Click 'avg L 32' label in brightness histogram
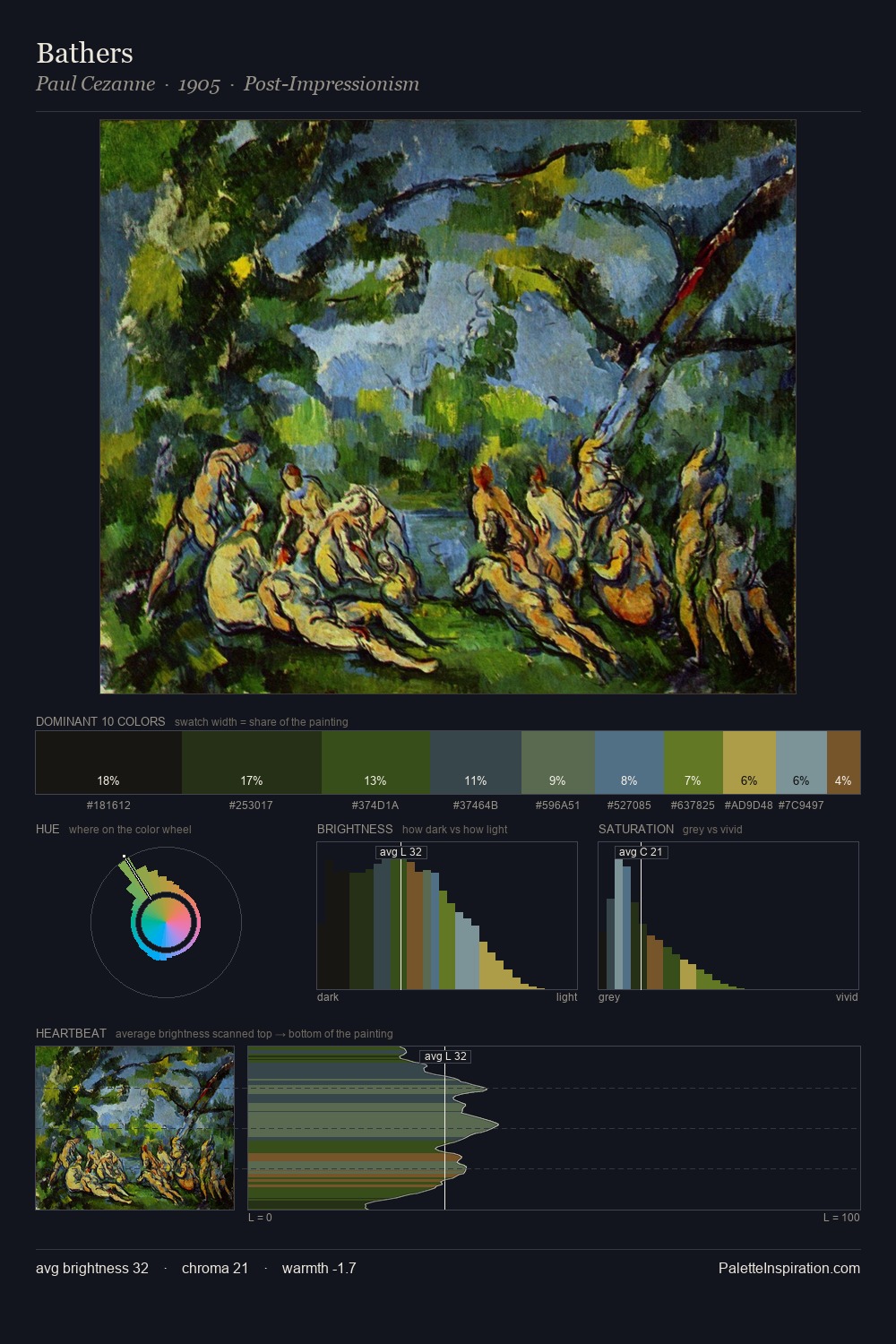The height and width of the screenshot is (1344, 896). tap(401, 852)
